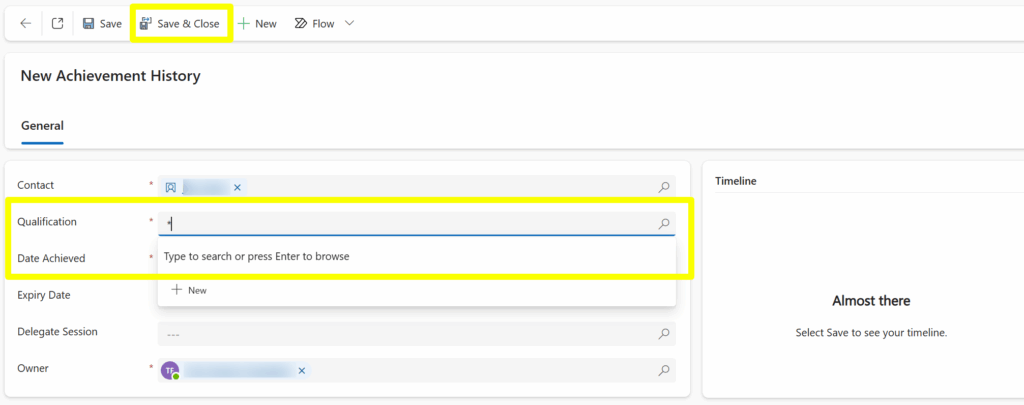Click the Owner lookup search icon

(664, 370)
